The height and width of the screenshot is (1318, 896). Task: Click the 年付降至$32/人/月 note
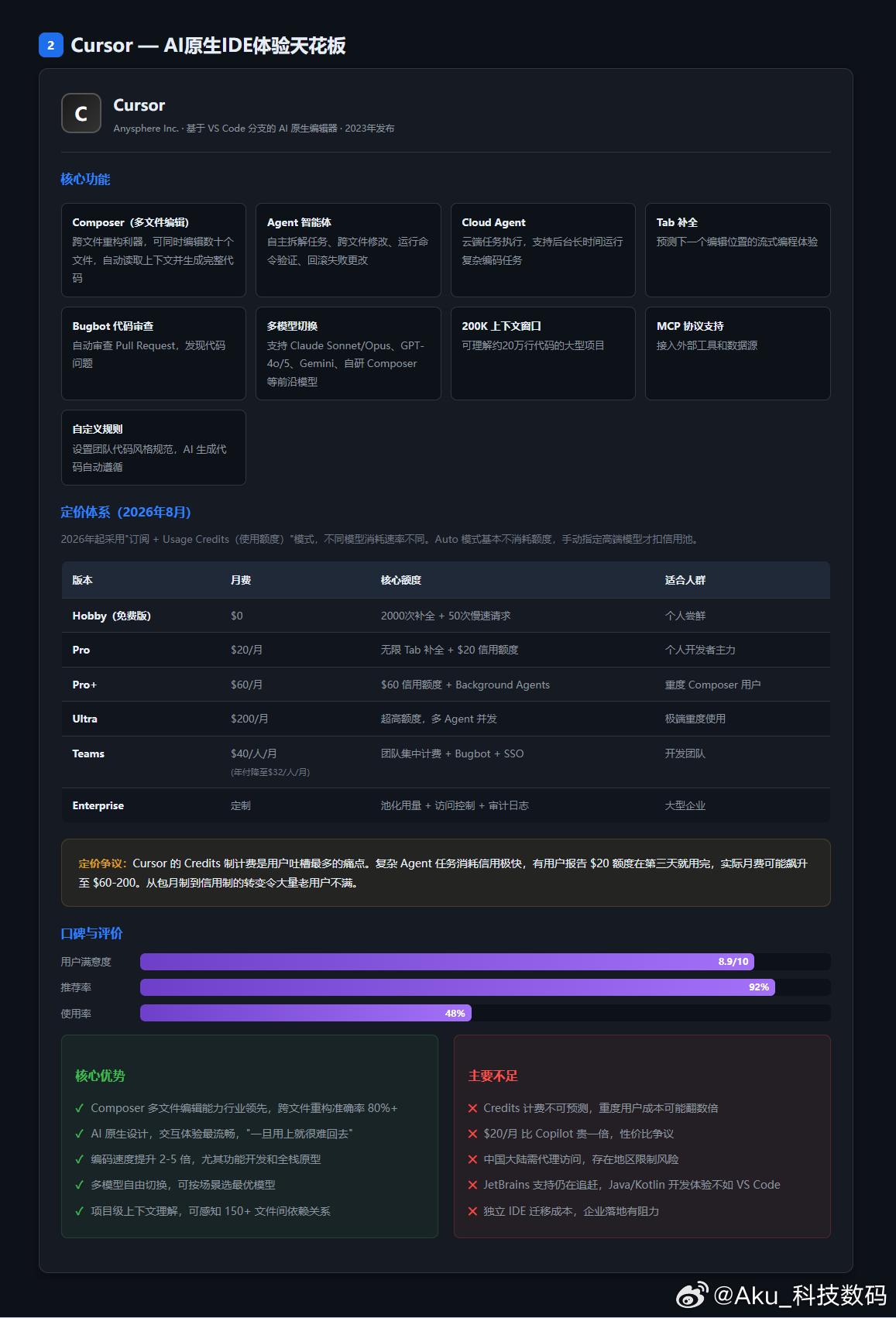[x=270, y=772]
